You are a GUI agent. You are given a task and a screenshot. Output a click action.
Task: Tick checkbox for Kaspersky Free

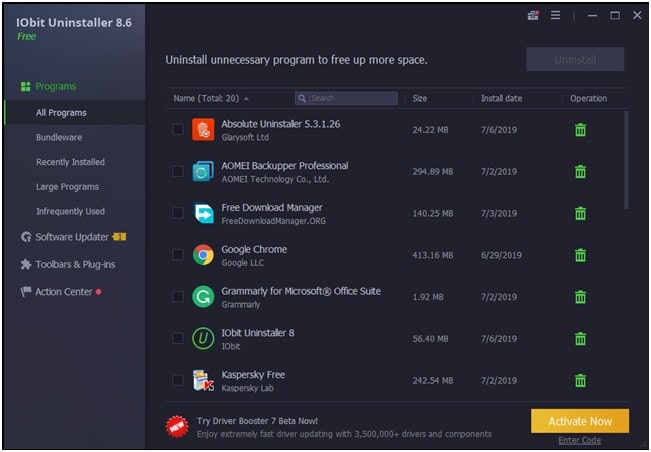pos(178,380)
